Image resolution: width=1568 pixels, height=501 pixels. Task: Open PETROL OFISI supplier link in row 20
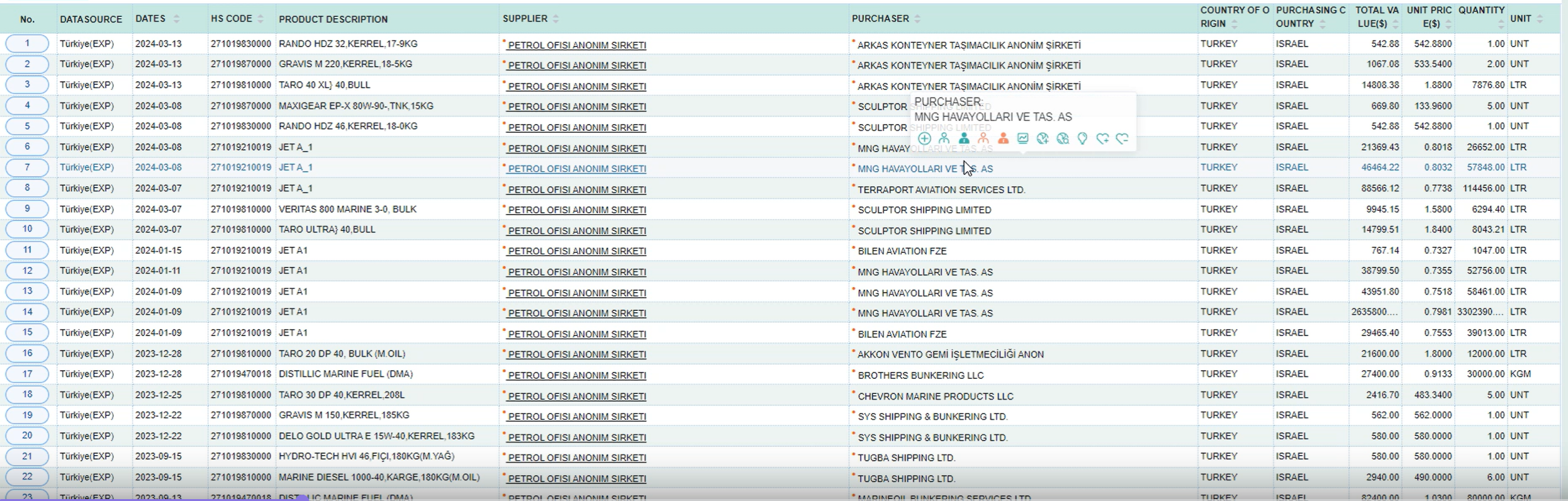click(577, 437)
